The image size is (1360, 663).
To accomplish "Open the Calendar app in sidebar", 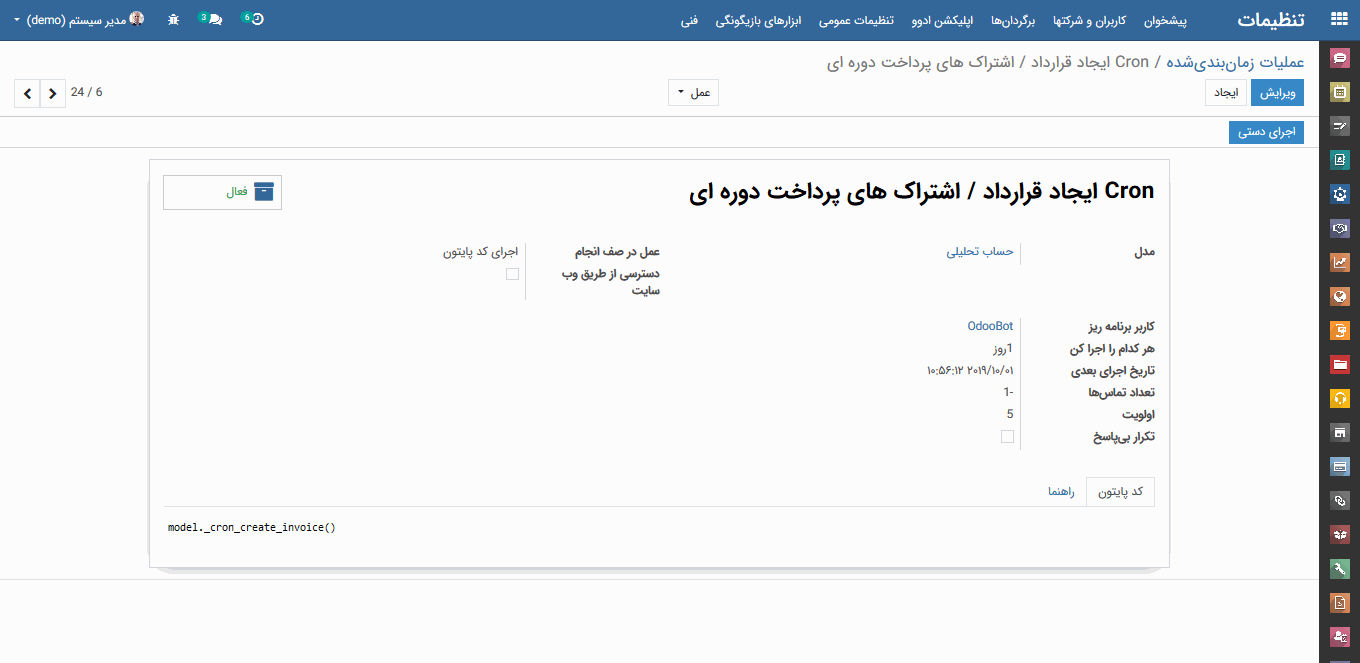I will pos(1340,92).
